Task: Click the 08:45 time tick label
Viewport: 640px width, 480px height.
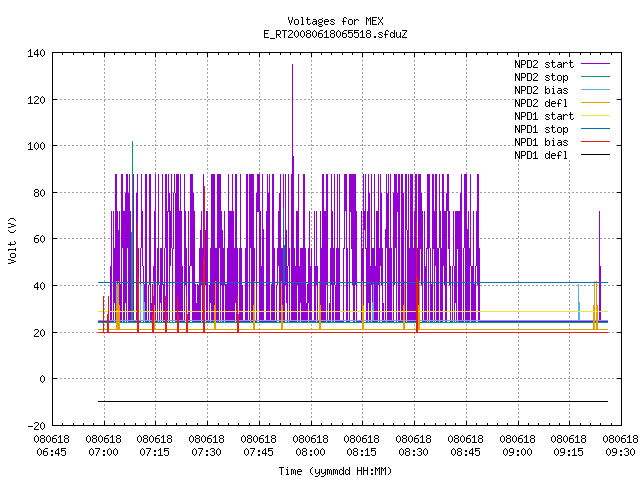Action: point(465,452)
